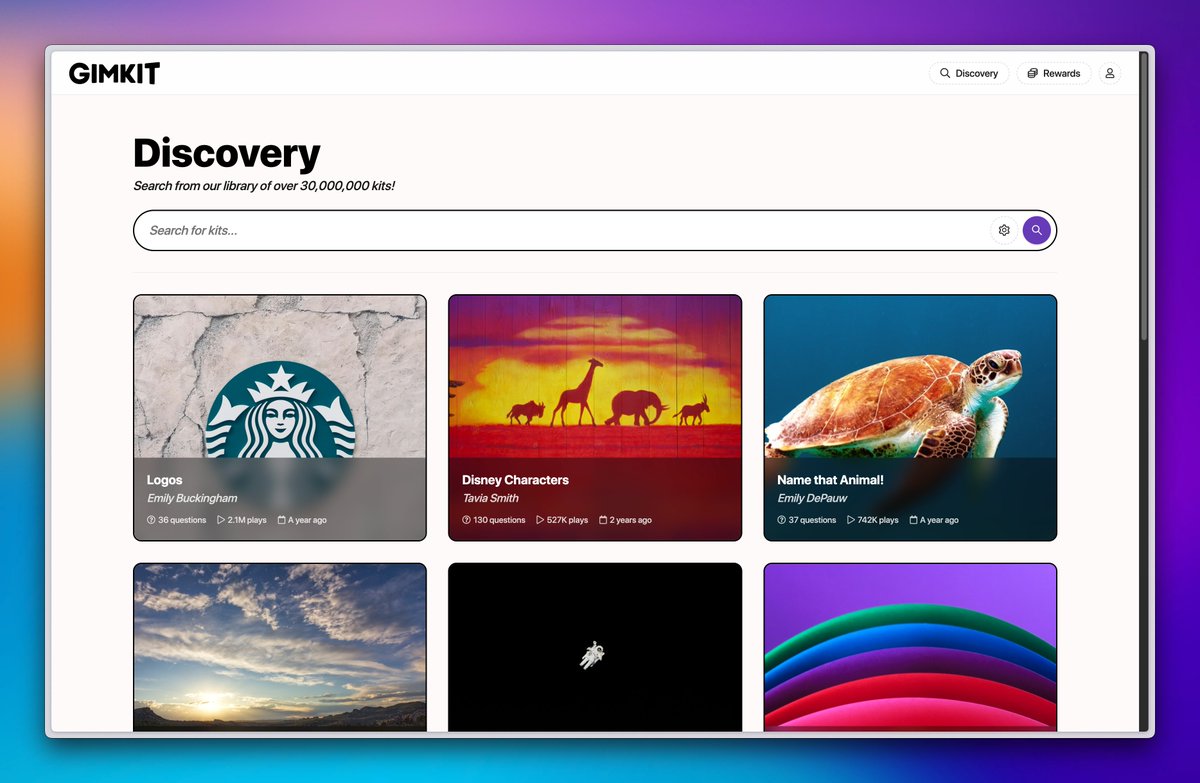
Task: Click the 2 years ago label
Action: coord(625,520)
